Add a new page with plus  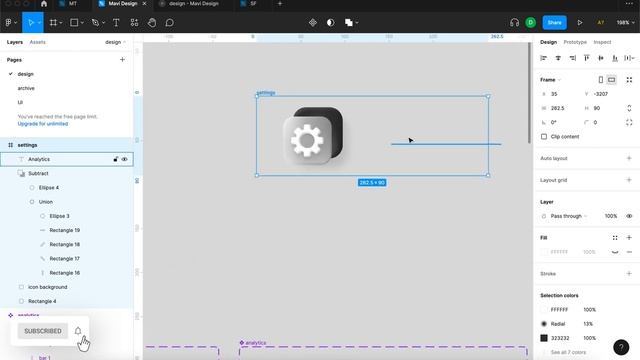tap(122, 60)
